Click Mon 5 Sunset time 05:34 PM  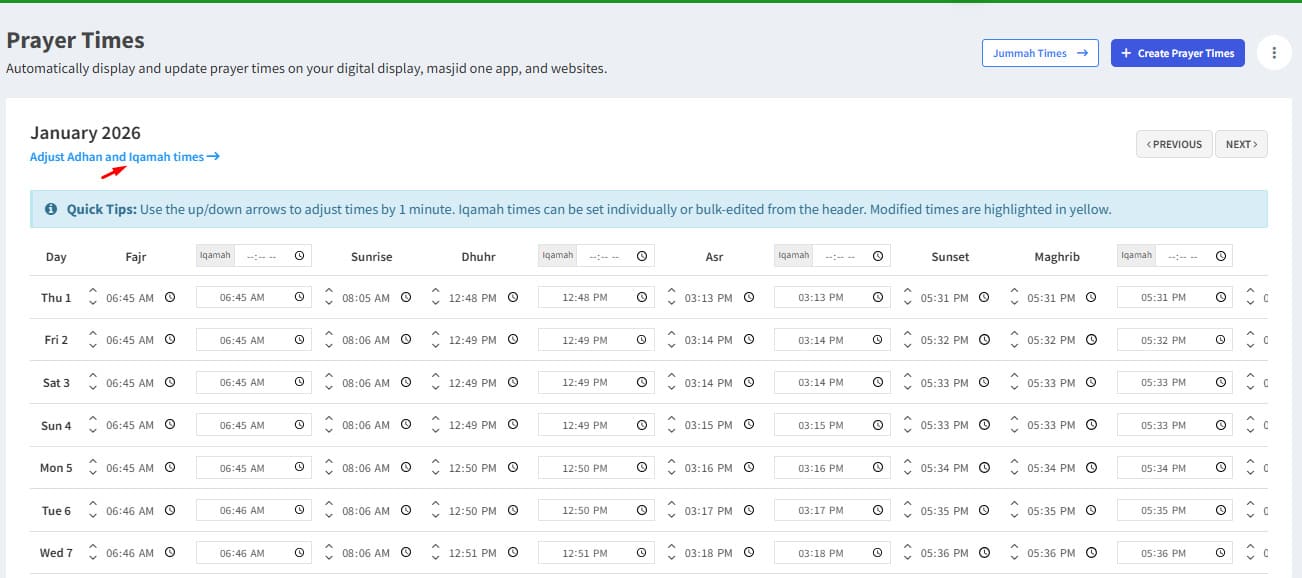tap(945, 468)
